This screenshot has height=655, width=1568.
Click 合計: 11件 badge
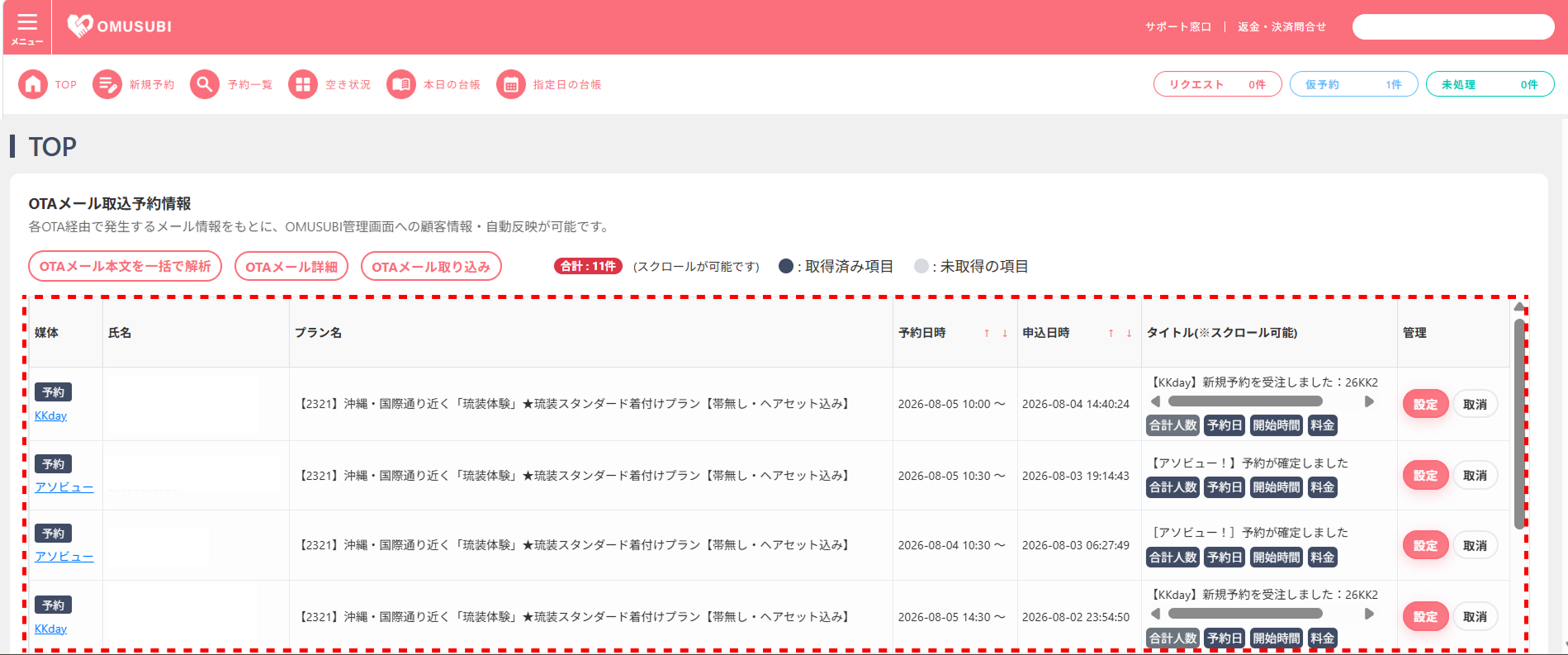click(588, 266)
